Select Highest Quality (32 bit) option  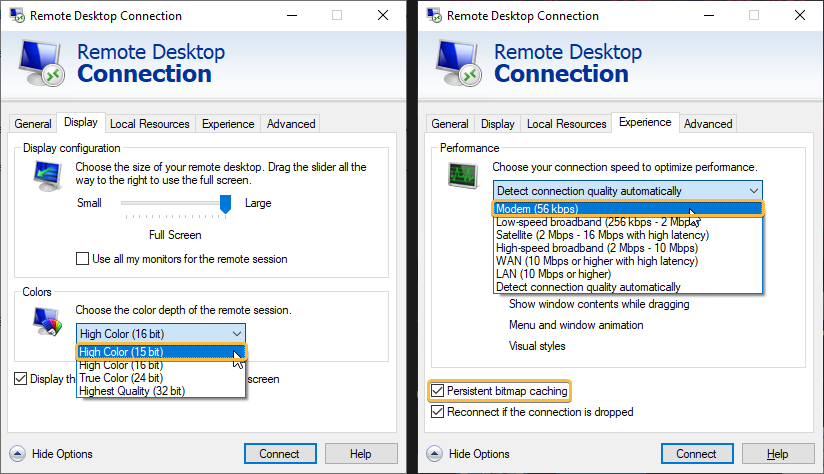pos(161,391)
